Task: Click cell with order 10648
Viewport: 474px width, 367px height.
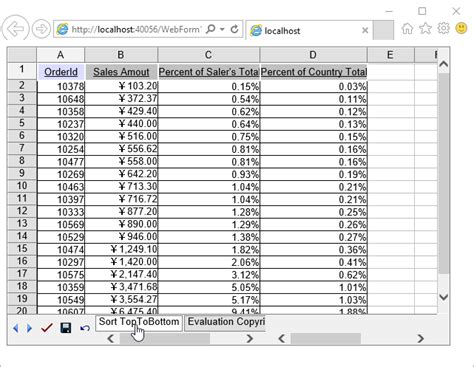Action: (x=61, y=99)
